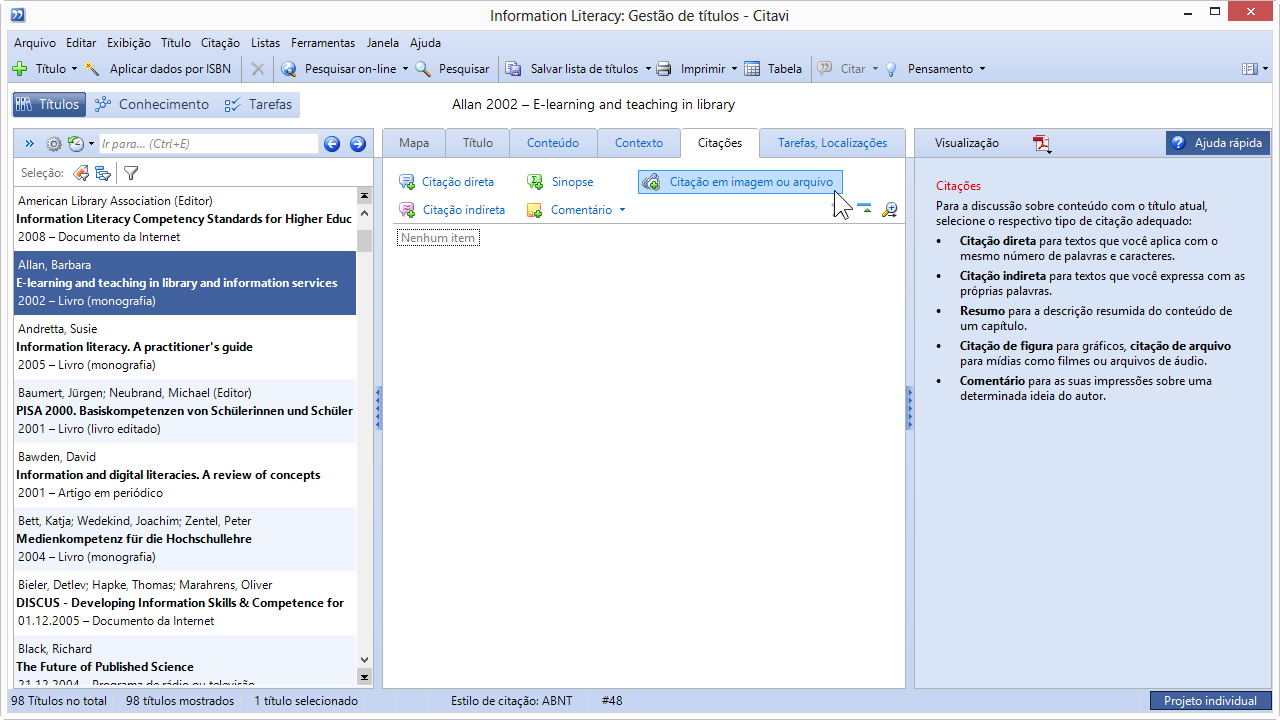Go back with the left arrow button

(333, 144)
